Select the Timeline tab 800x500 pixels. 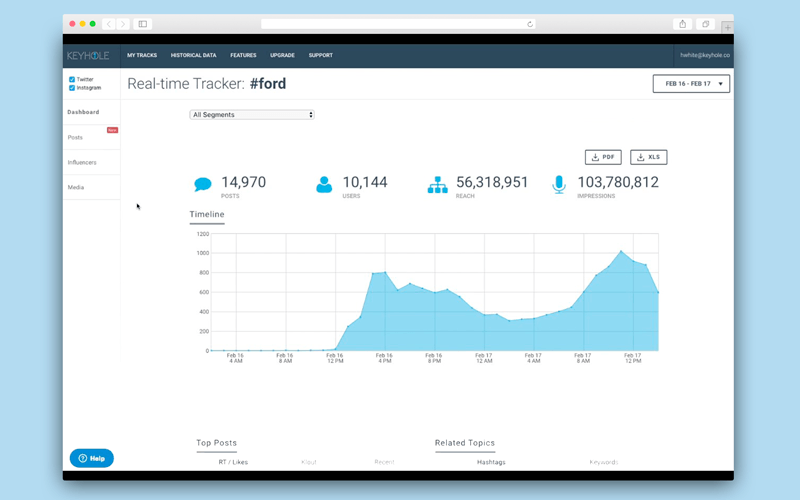click(x=207, y=214)
